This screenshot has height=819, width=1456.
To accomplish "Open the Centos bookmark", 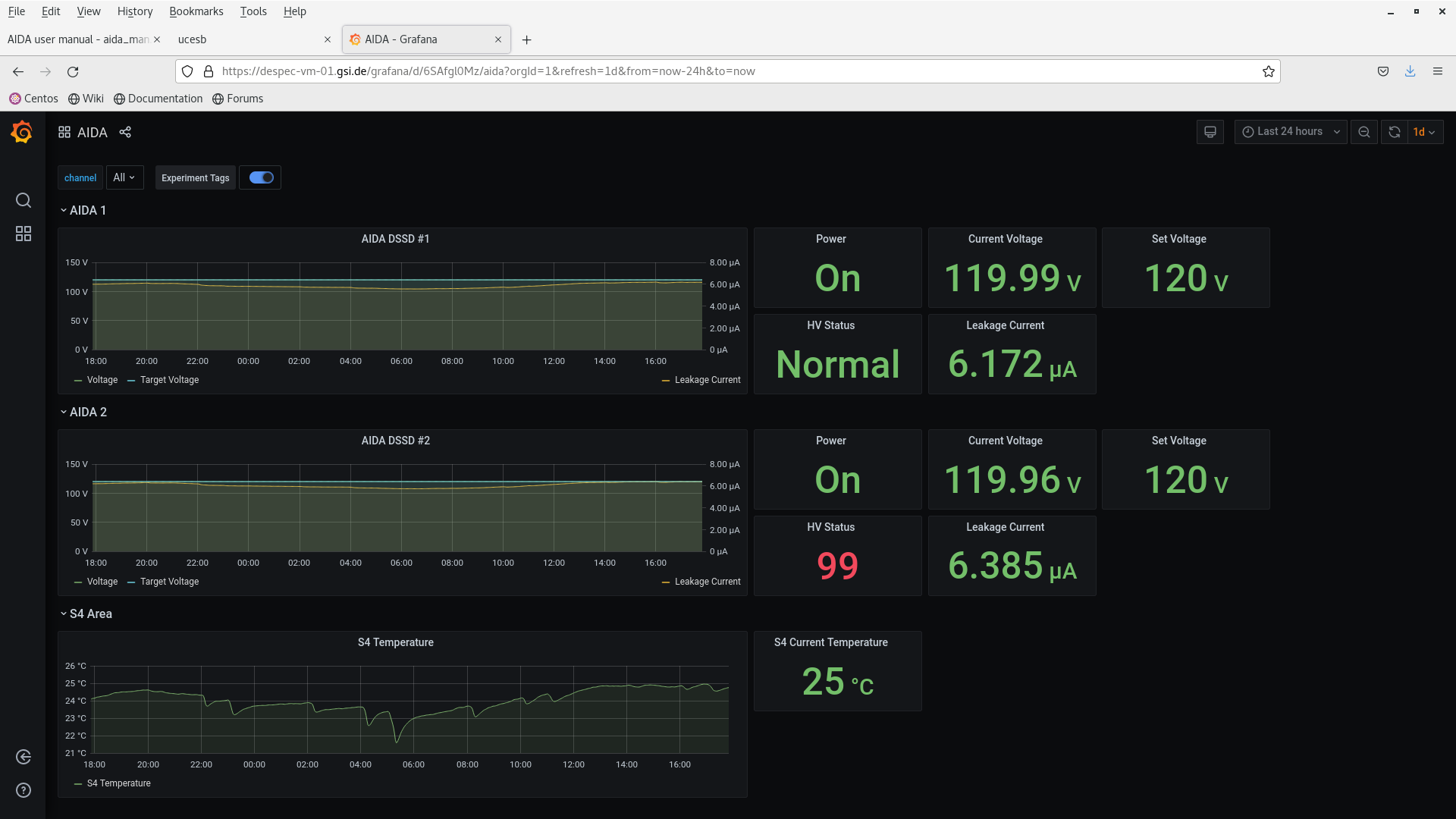I will [x=34, y=99].
